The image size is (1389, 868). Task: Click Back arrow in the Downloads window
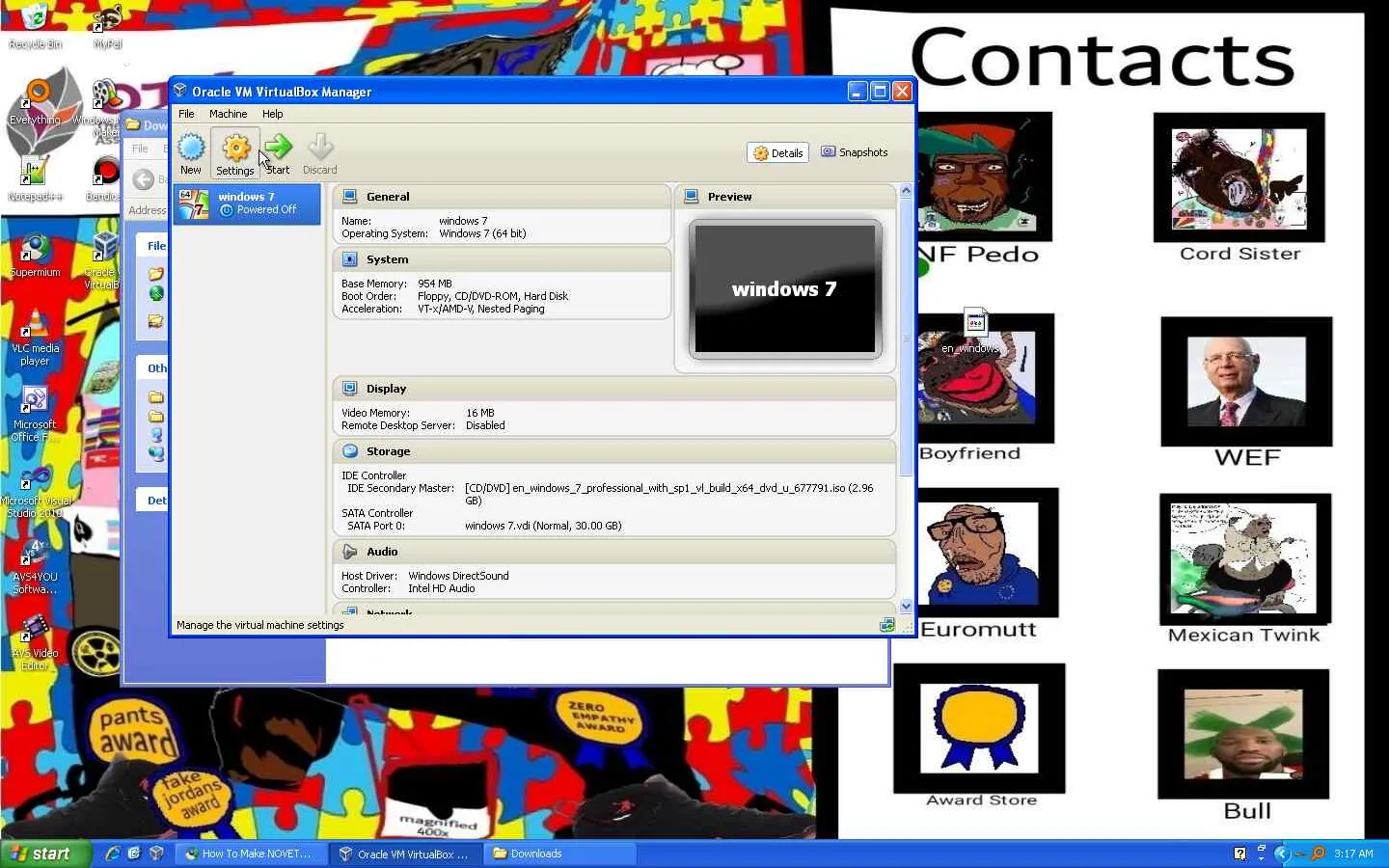coord(143,179)
